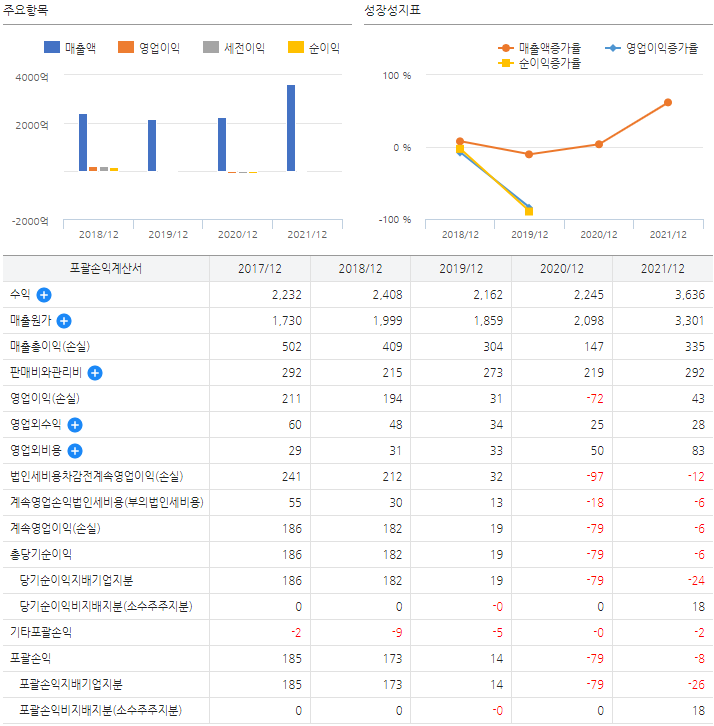Click the 2021/12 sales growth data point
The image size is (714, 726).
point(668,102)
